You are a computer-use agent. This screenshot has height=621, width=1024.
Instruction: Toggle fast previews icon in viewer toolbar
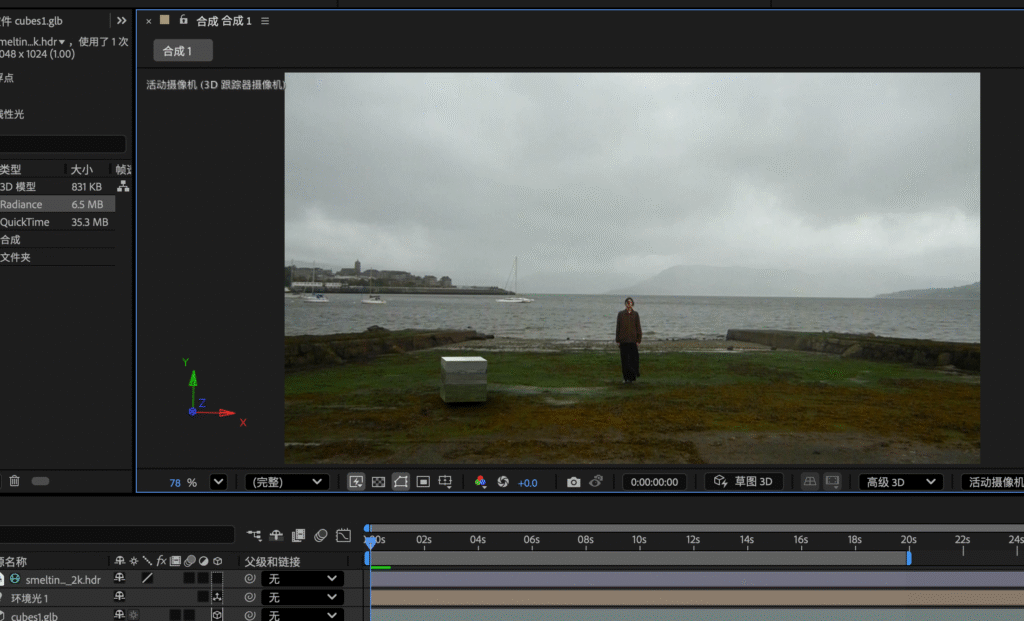pos(356,482)
